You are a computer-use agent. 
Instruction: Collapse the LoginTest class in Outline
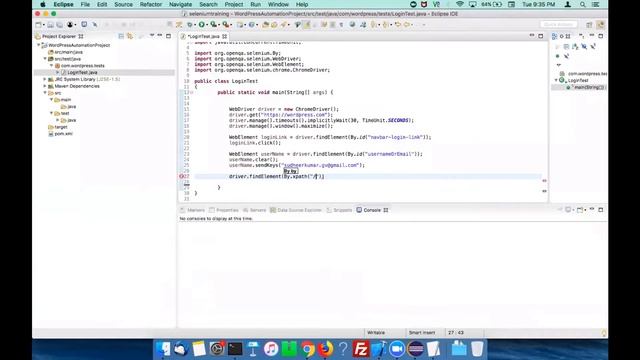[x=556, y=80]
